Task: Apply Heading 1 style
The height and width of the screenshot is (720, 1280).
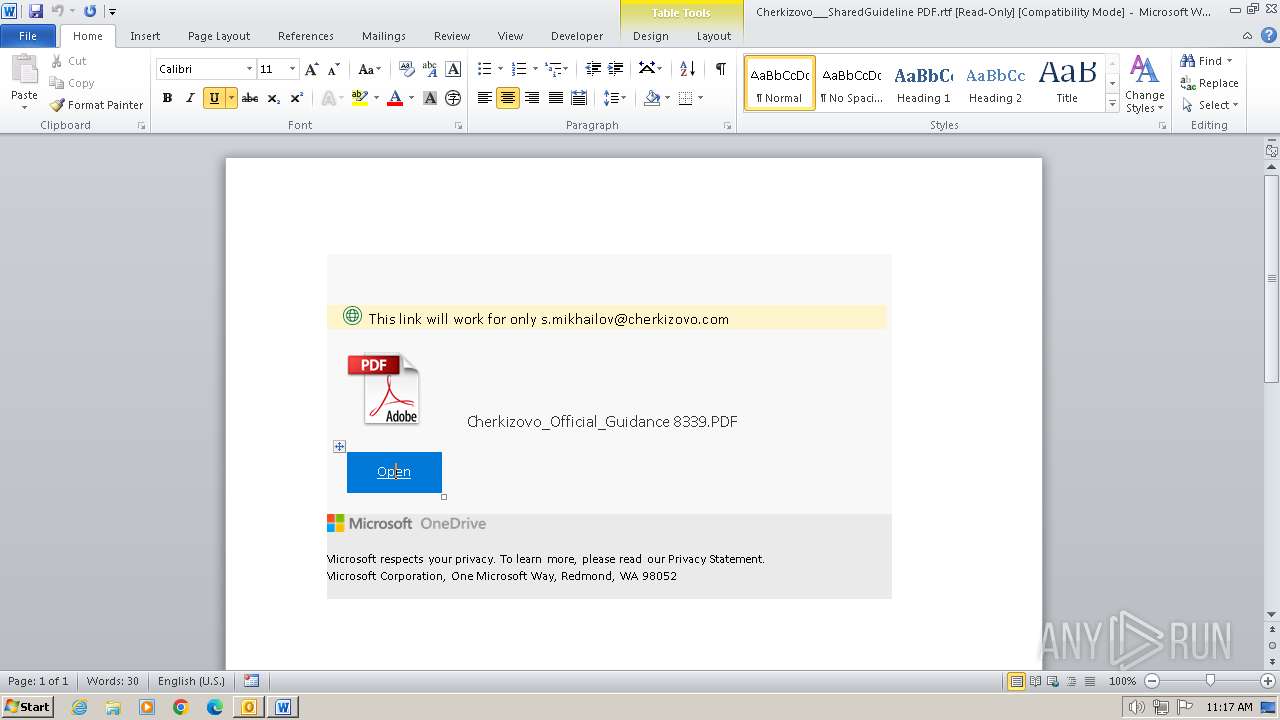Action: click(924, 83)
